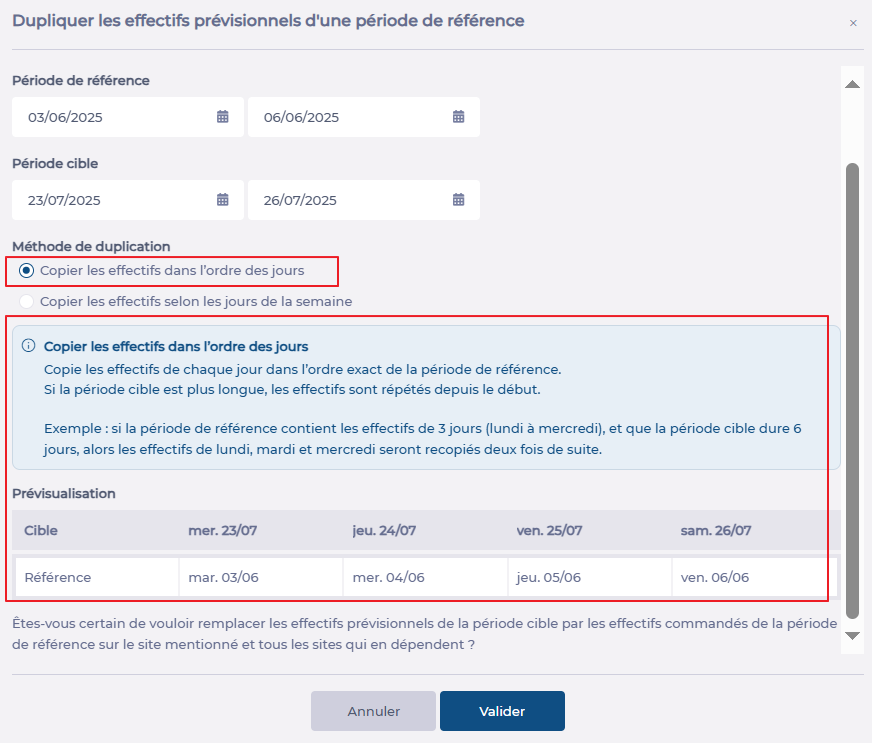Click the 26/07/2025 target end date field
This screenshot has width=872, height=743.
pos(350,200)
